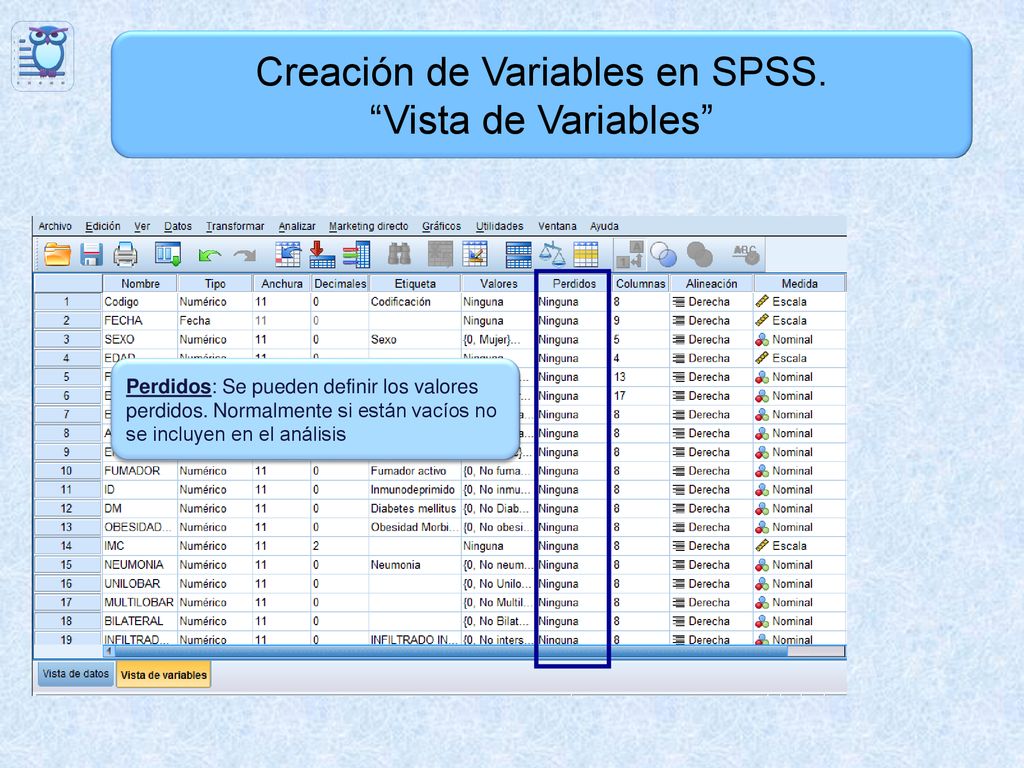Click the decimals cell 2 in the IMC row
The height and width of the screenshot is (768, 1024).
[x=340, y=546]
